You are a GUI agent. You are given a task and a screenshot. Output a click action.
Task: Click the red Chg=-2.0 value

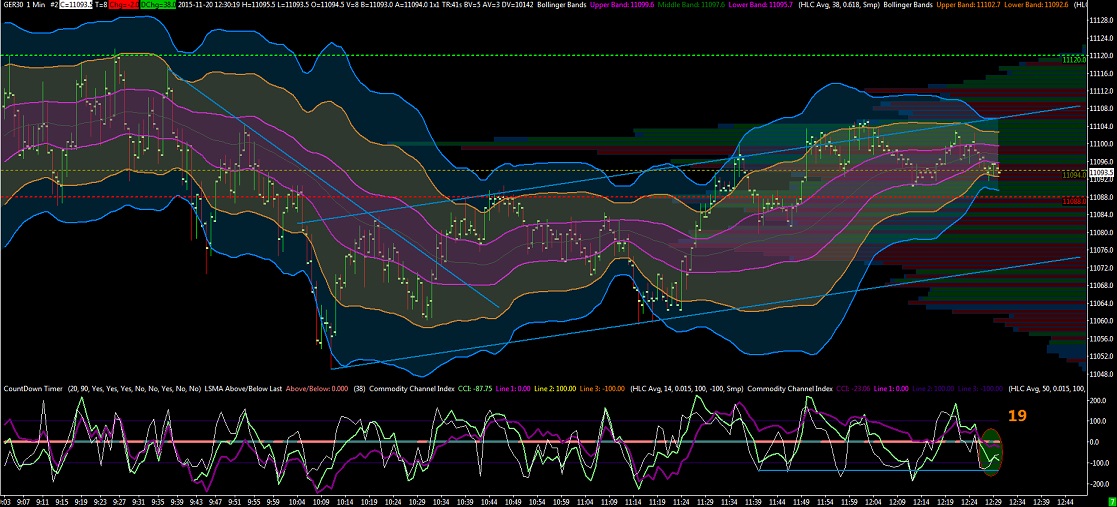point(125,4)
